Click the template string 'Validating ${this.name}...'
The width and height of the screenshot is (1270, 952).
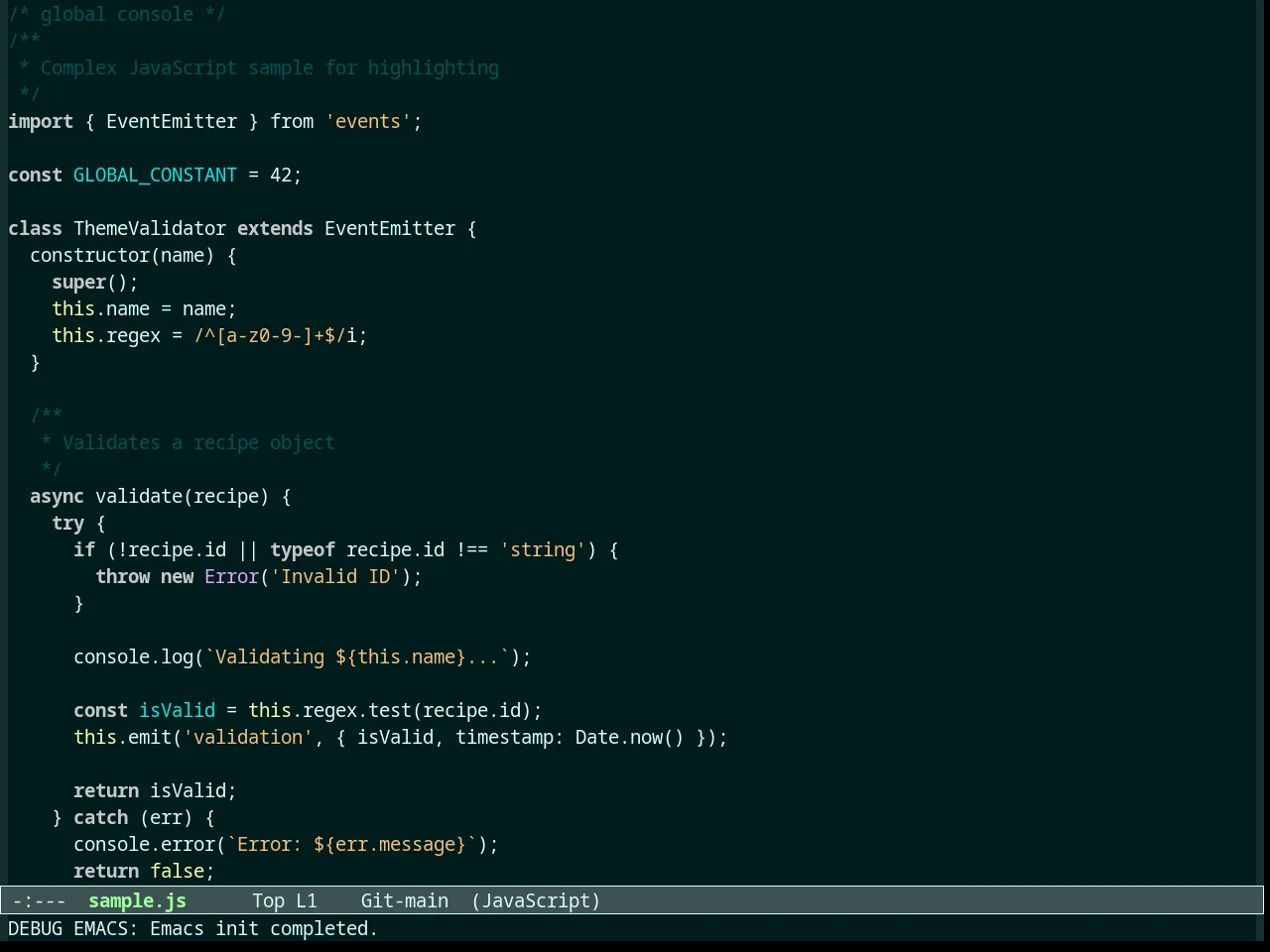click(357, 656)
